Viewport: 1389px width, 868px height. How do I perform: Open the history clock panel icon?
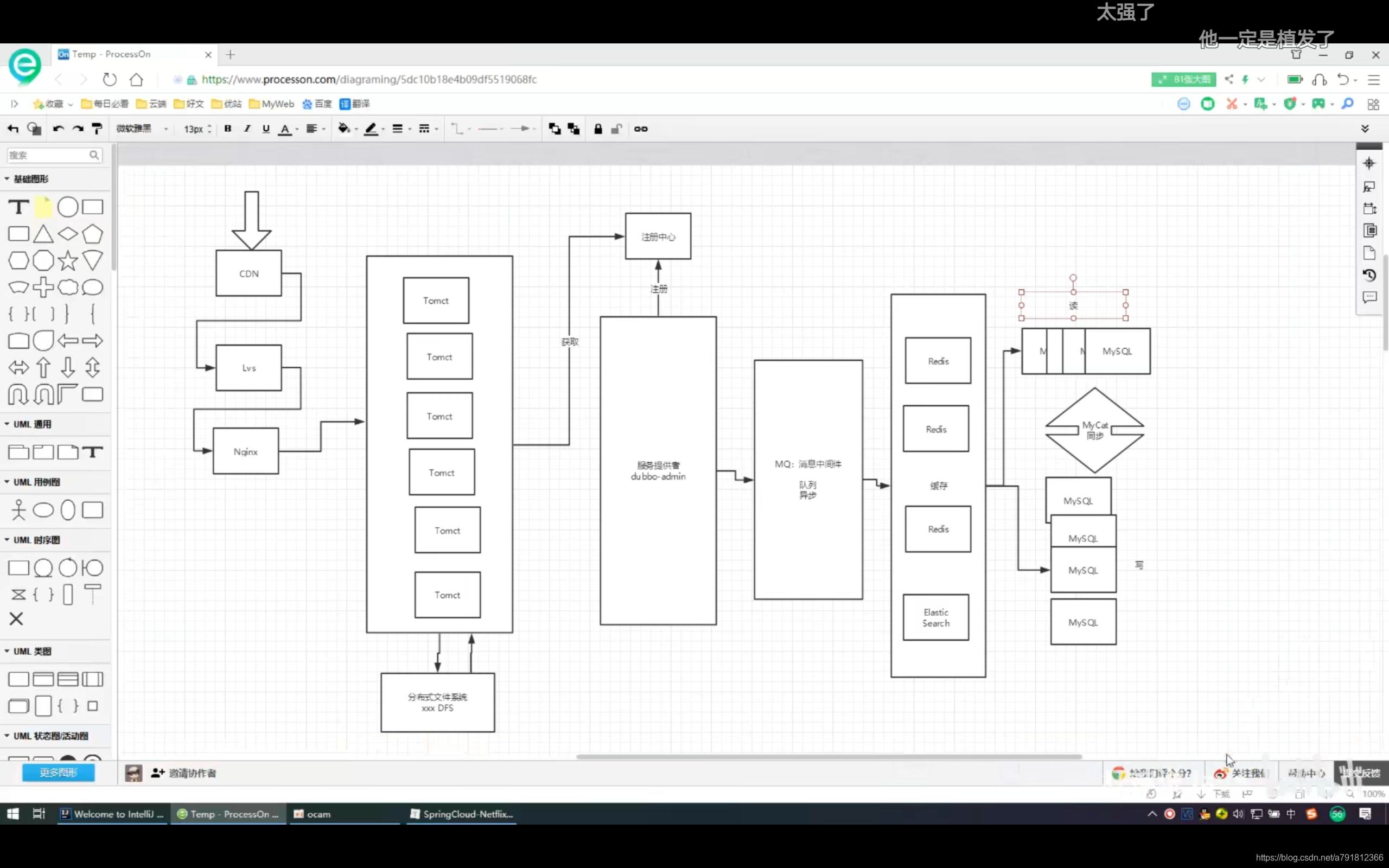click(1369, 275)
